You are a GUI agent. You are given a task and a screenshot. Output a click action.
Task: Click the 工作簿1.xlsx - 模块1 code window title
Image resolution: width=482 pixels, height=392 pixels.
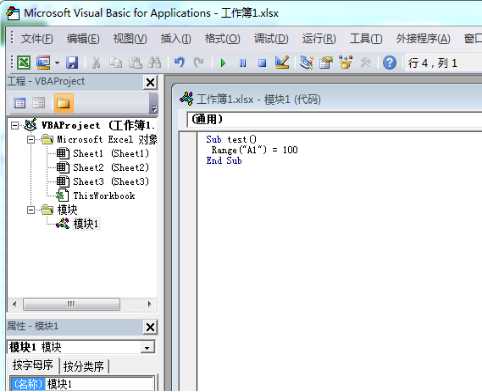[258, 99]
